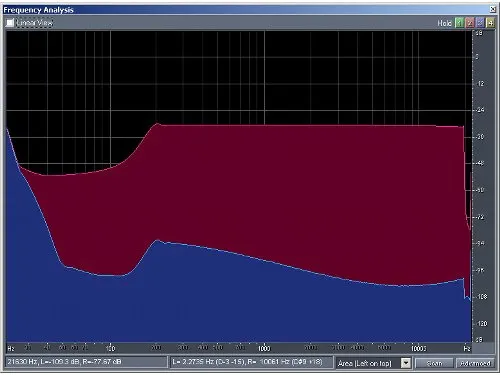
Task: Click the green Hold 1 button
Action: [459, 23]
